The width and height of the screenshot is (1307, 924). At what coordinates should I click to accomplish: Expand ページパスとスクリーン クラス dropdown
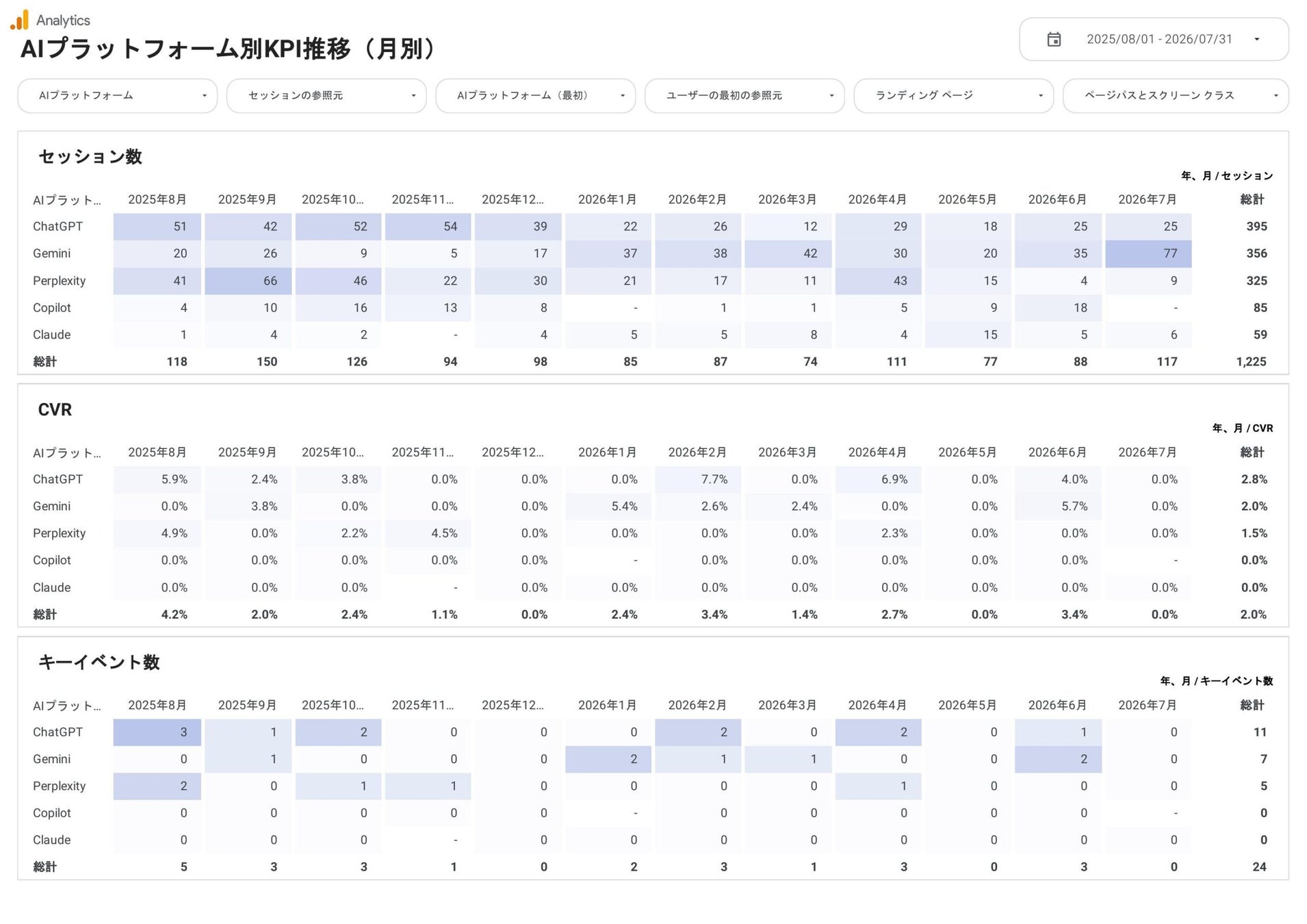point(1176,96)
